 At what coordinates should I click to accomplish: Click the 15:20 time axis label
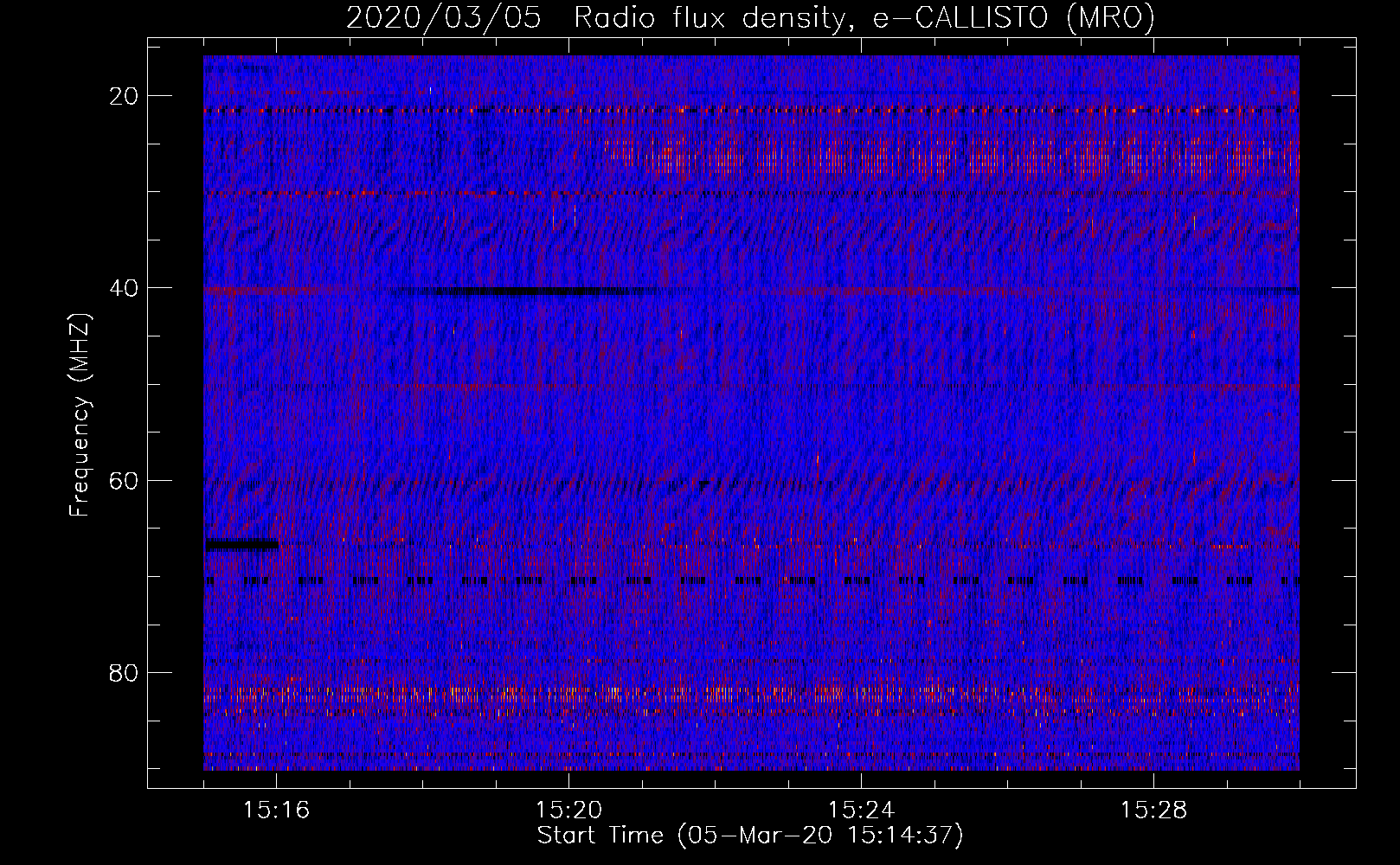click(568, 811)
